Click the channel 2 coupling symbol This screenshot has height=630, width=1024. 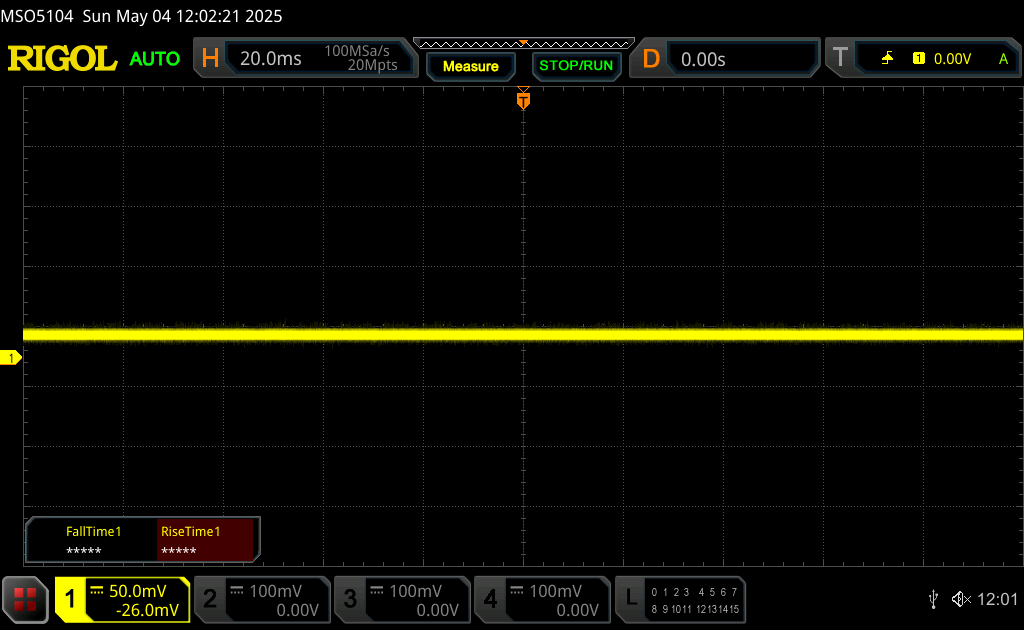tap(237, 591)
